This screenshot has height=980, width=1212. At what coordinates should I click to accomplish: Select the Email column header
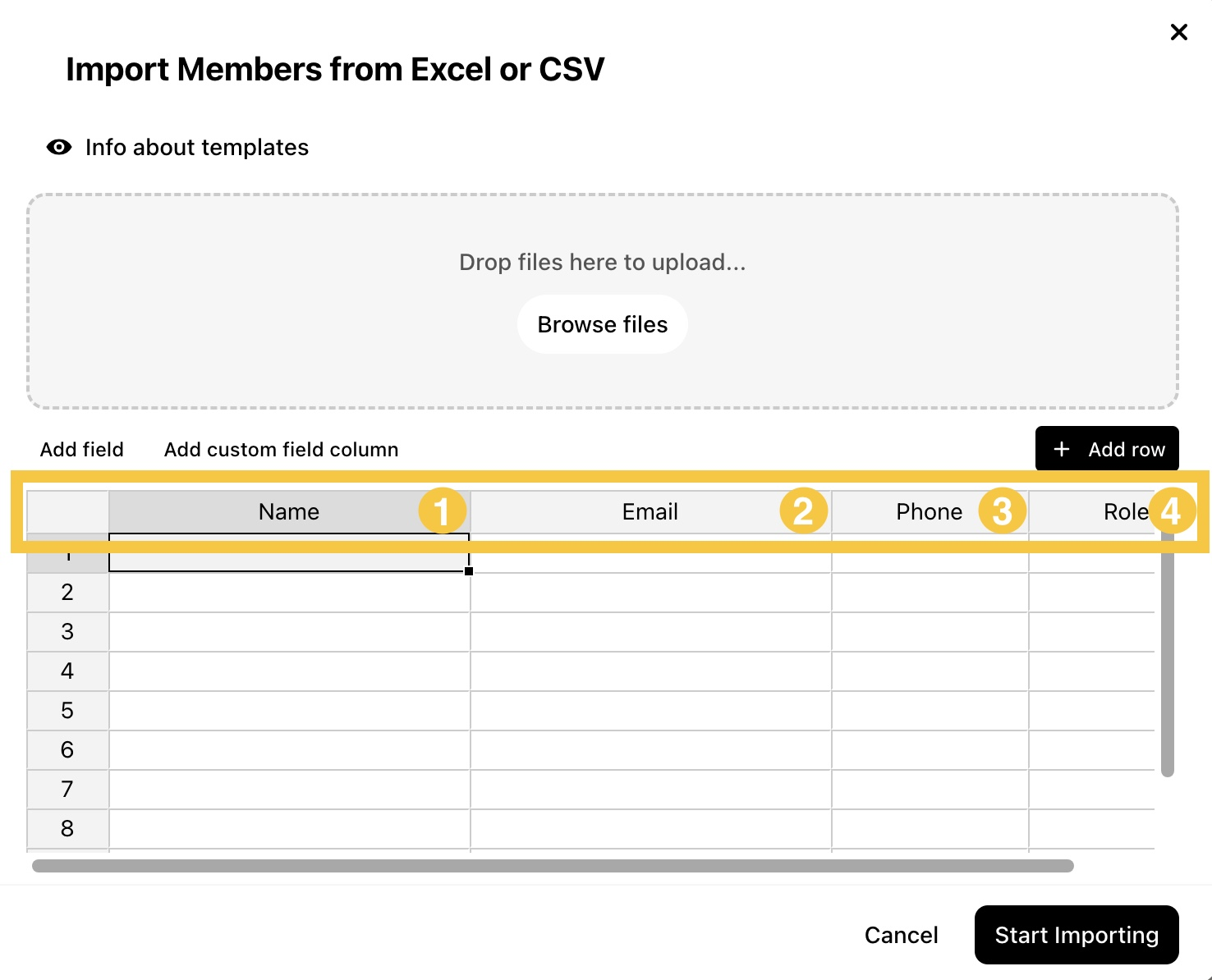click(x=650, y=512)
